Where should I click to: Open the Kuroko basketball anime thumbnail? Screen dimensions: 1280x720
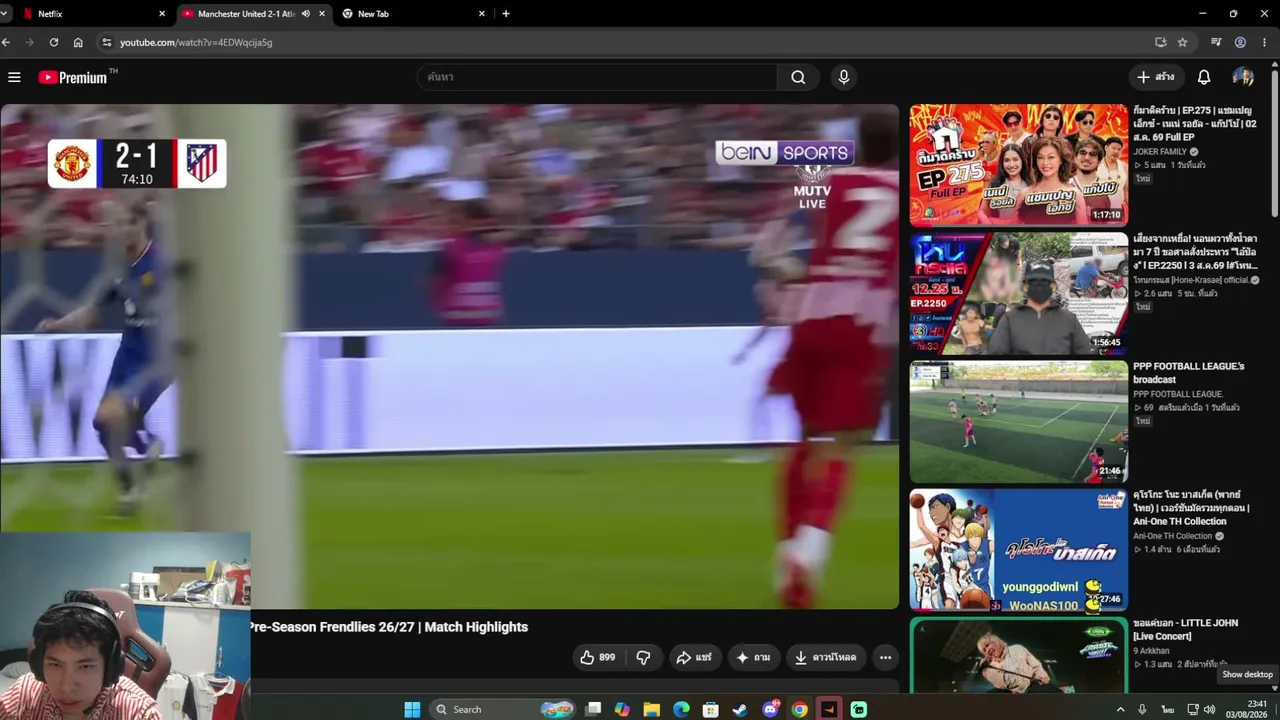[x=1019, y=550]
